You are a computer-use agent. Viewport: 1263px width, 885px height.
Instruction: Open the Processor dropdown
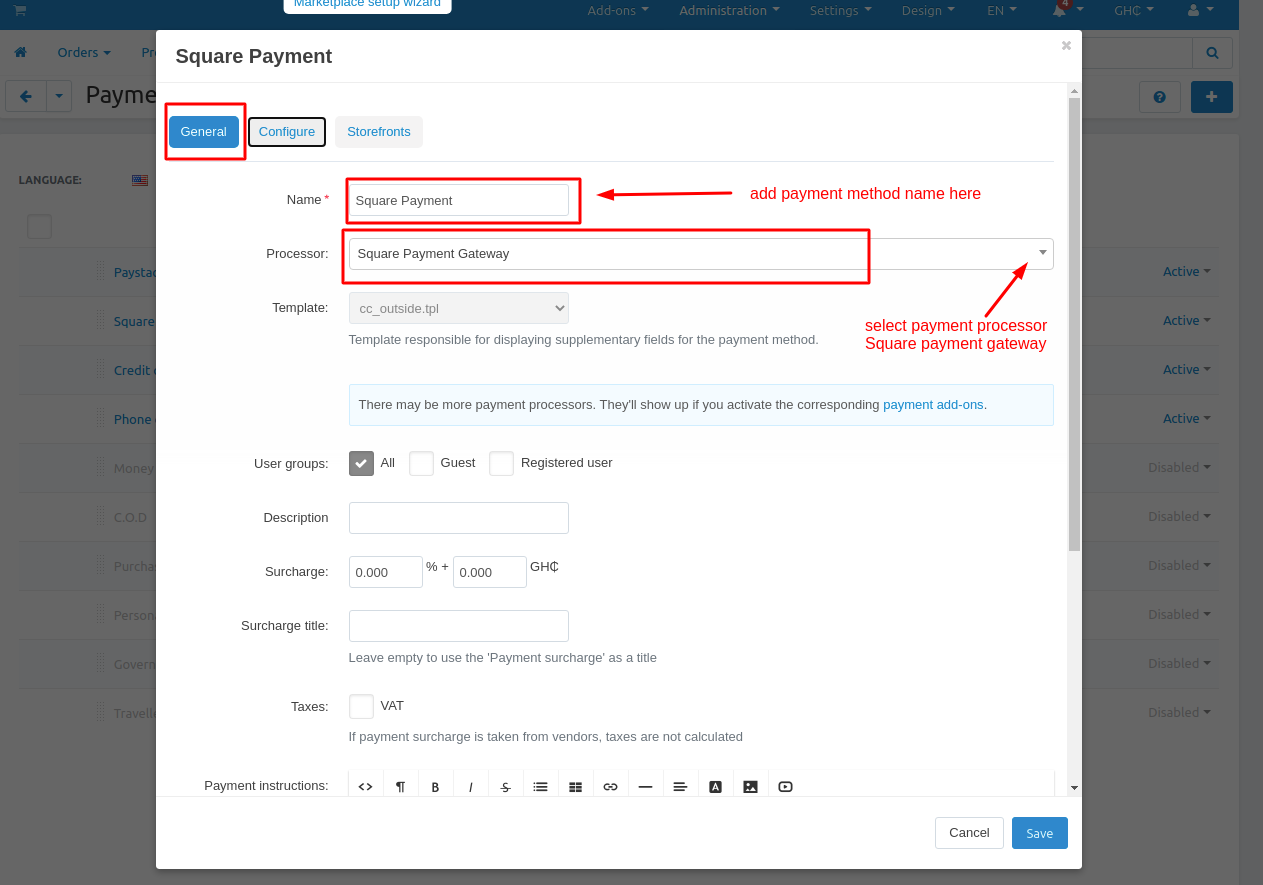[x=700, y=254]
